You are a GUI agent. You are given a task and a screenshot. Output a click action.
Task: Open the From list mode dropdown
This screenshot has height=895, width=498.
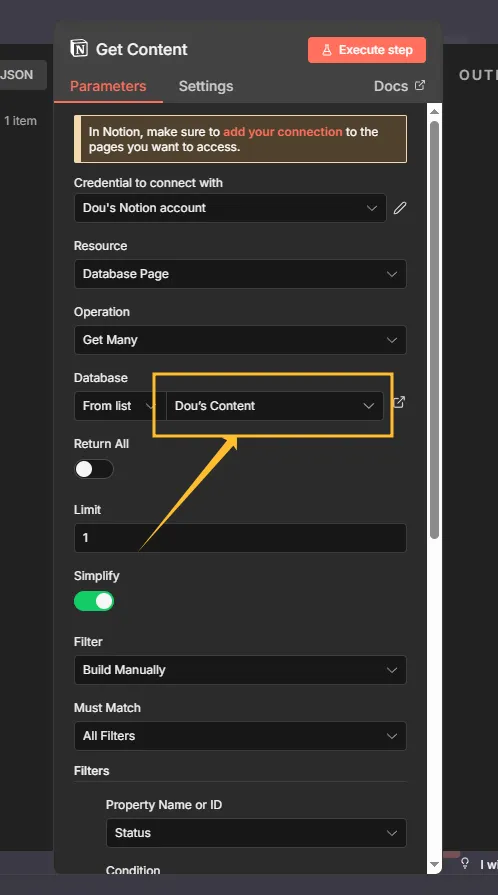pos(120,406)
